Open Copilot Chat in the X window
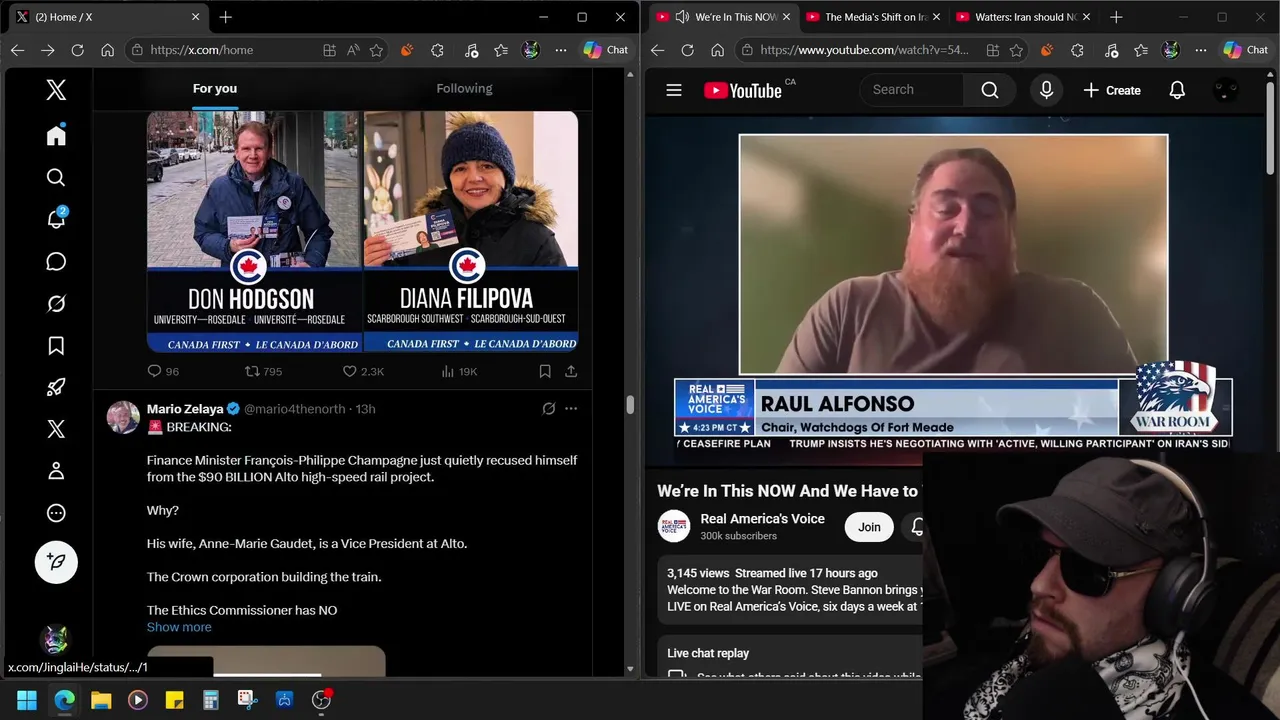 click(605, 50)
